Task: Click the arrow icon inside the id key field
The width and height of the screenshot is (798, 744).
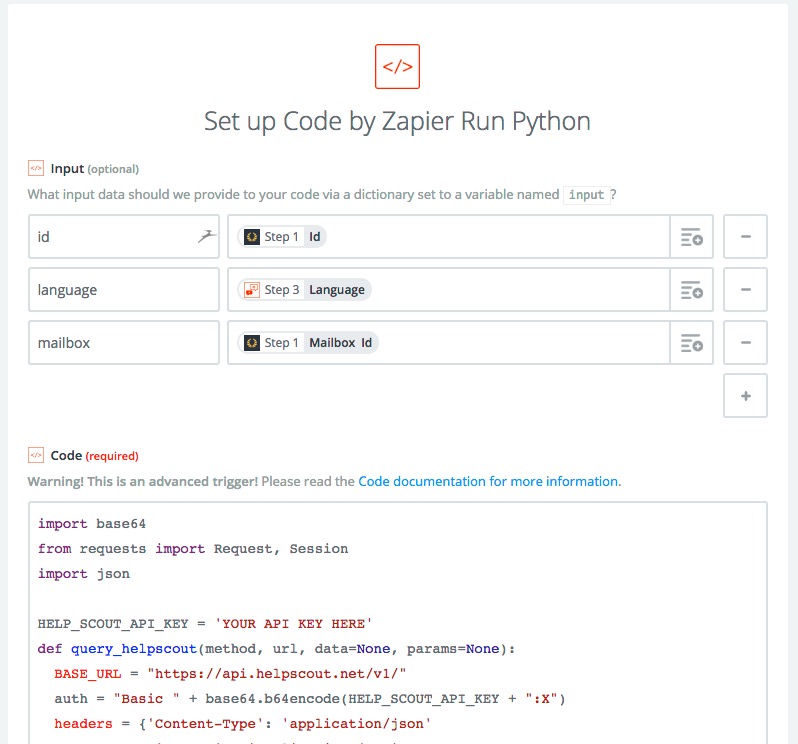Action: pyautogui.click(x=206, y=236)
